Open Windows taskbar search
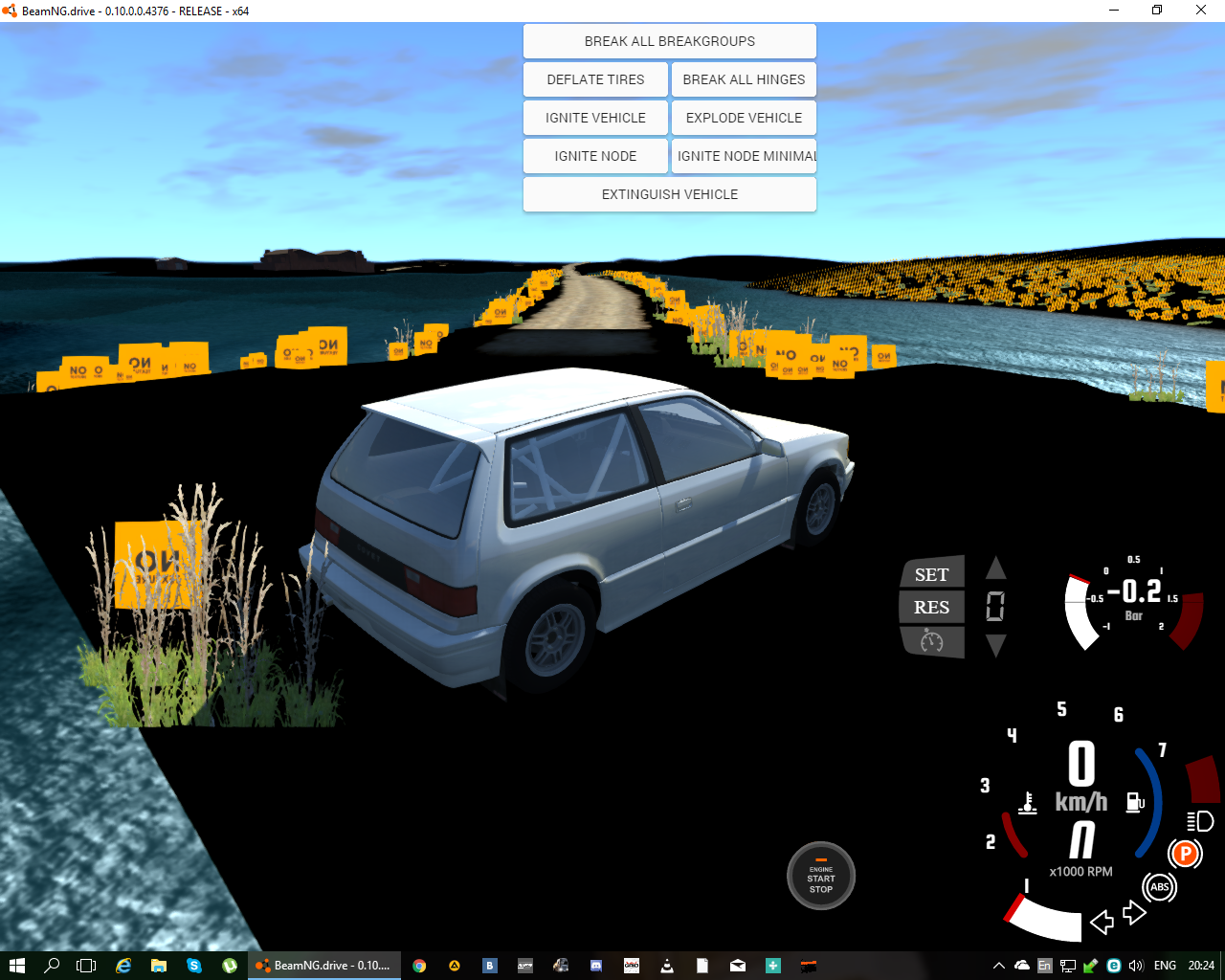Viewport: 1225px width, 980px height. (52, 966)
